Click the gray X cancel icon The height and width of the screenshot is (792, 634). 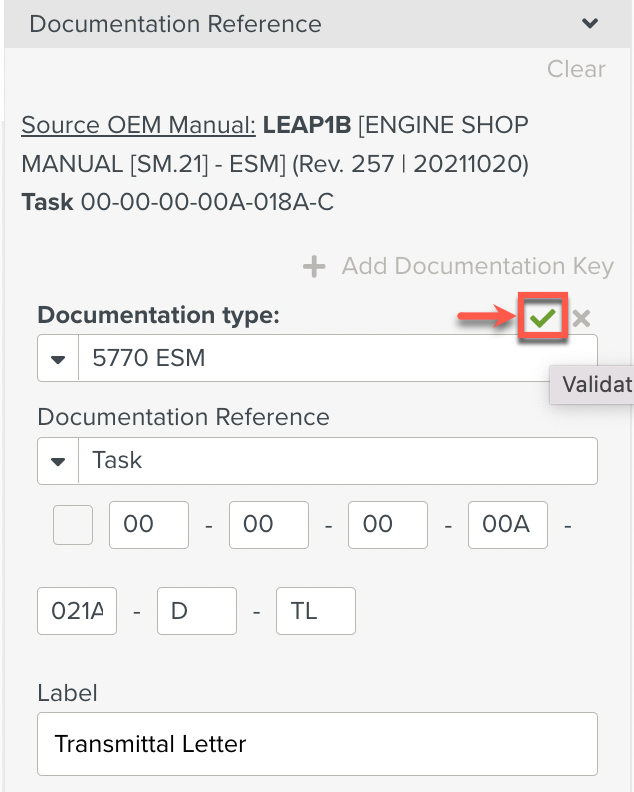582,319
